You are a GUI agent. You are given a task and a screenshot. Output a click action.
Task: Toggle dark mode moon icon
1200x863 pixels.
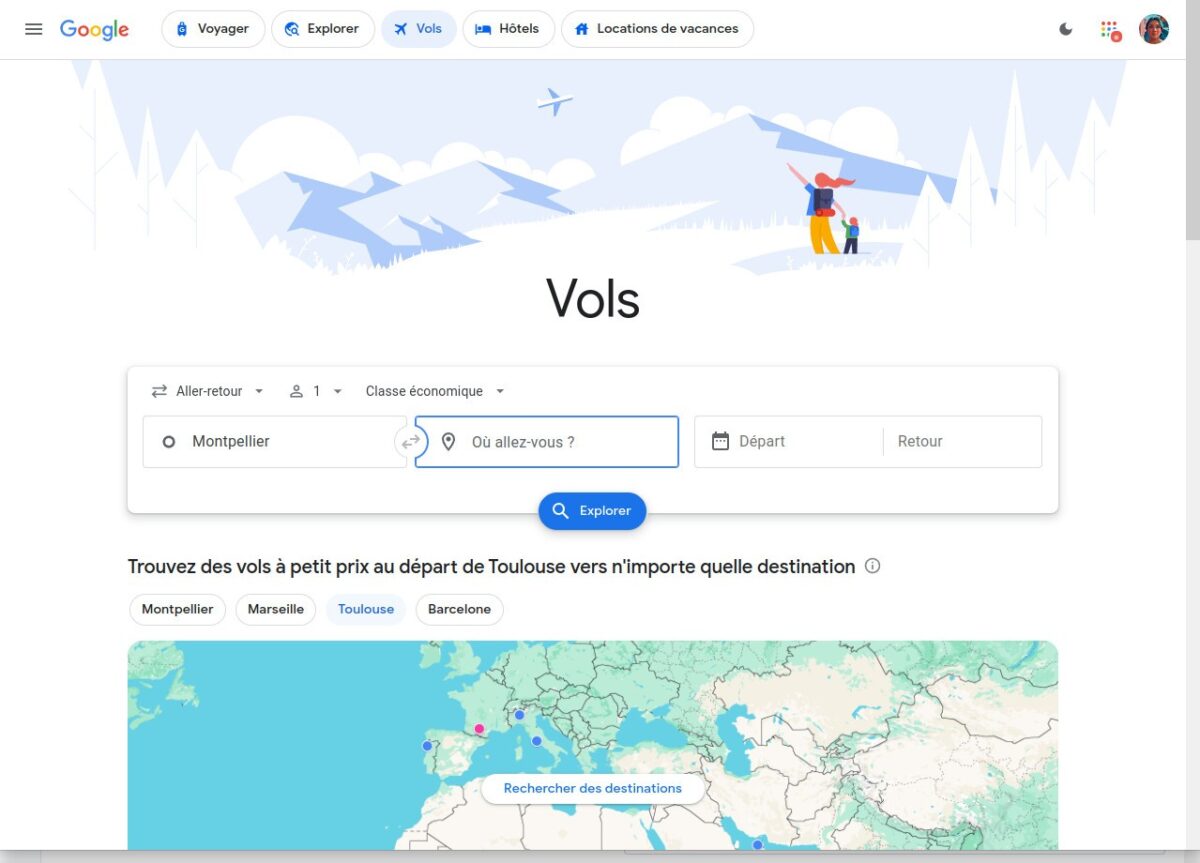click(1066, 29)
